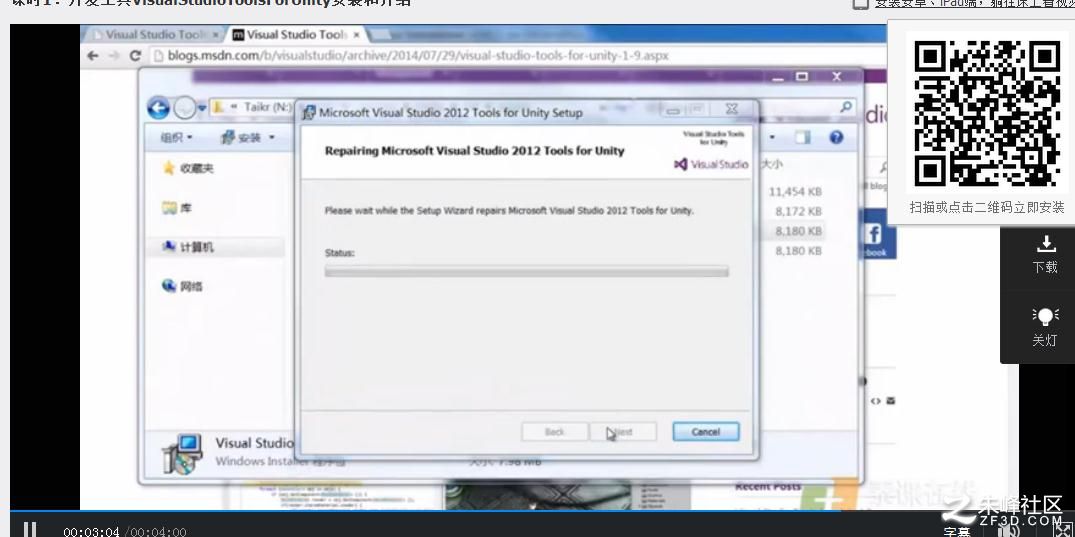Maximize the Explorer window
1075x537 pixels.
click(802, 76)
